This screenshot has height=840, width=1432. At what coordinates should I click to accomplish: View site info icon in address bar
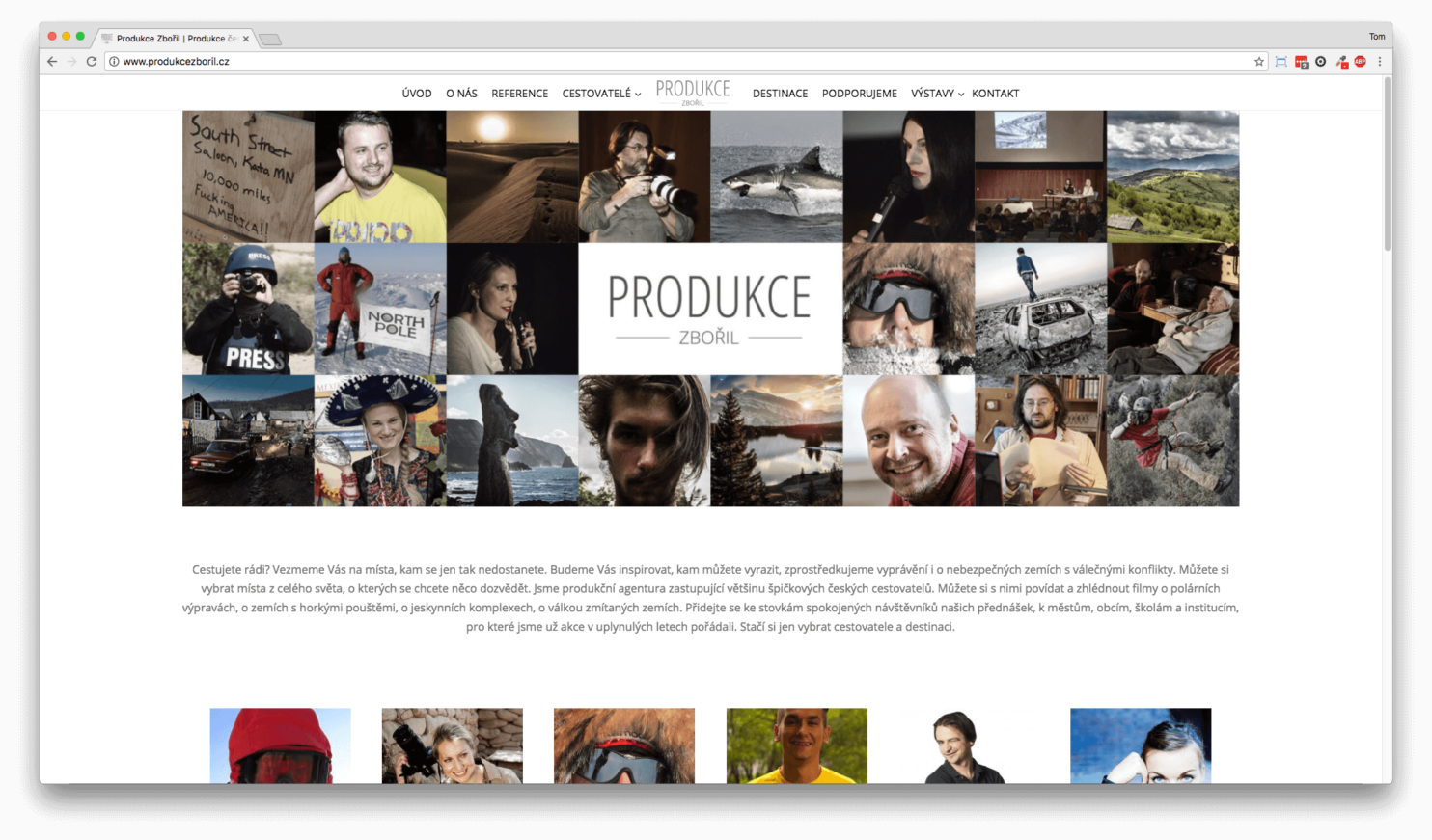tap(114, 62)
